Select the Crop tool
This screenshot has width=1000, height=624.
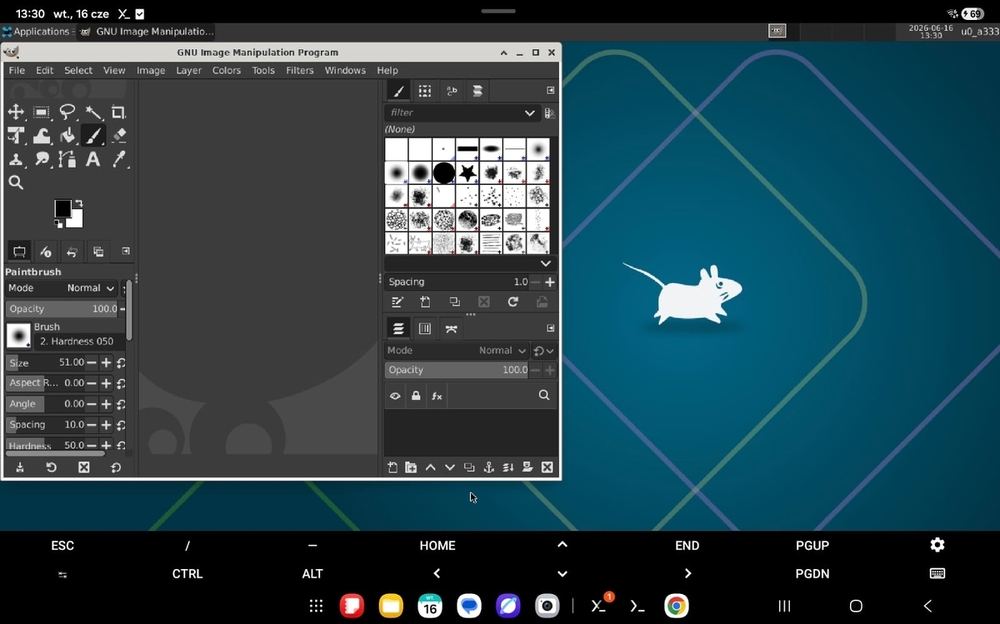(x=119, y=112)
